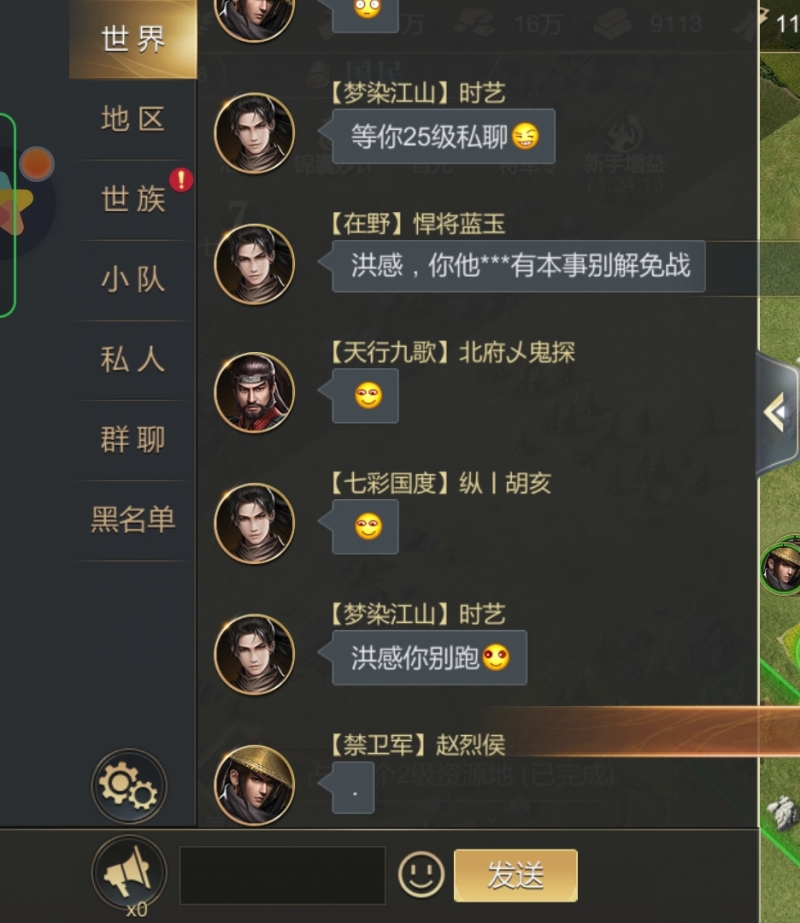This screenshot has height=923, width=800.
Task: Open the emoji picker smiley face
Action: (x=421, y=874)
